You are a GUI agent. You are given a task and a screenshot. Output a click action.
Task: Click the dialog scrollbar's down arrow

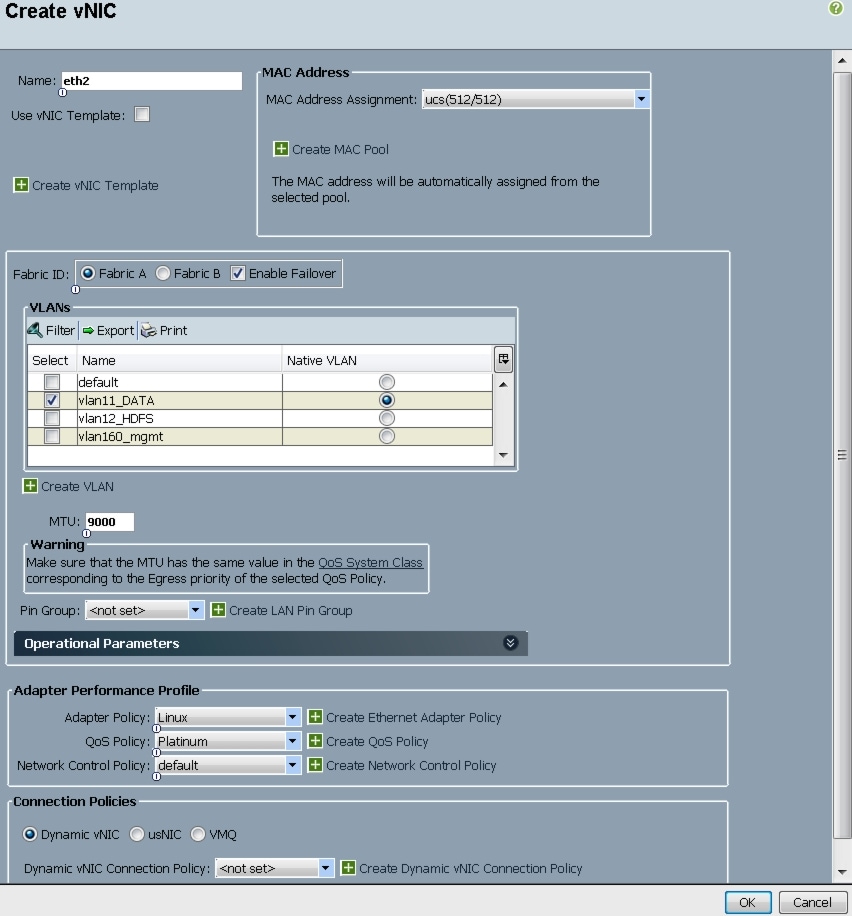(841, 872)
